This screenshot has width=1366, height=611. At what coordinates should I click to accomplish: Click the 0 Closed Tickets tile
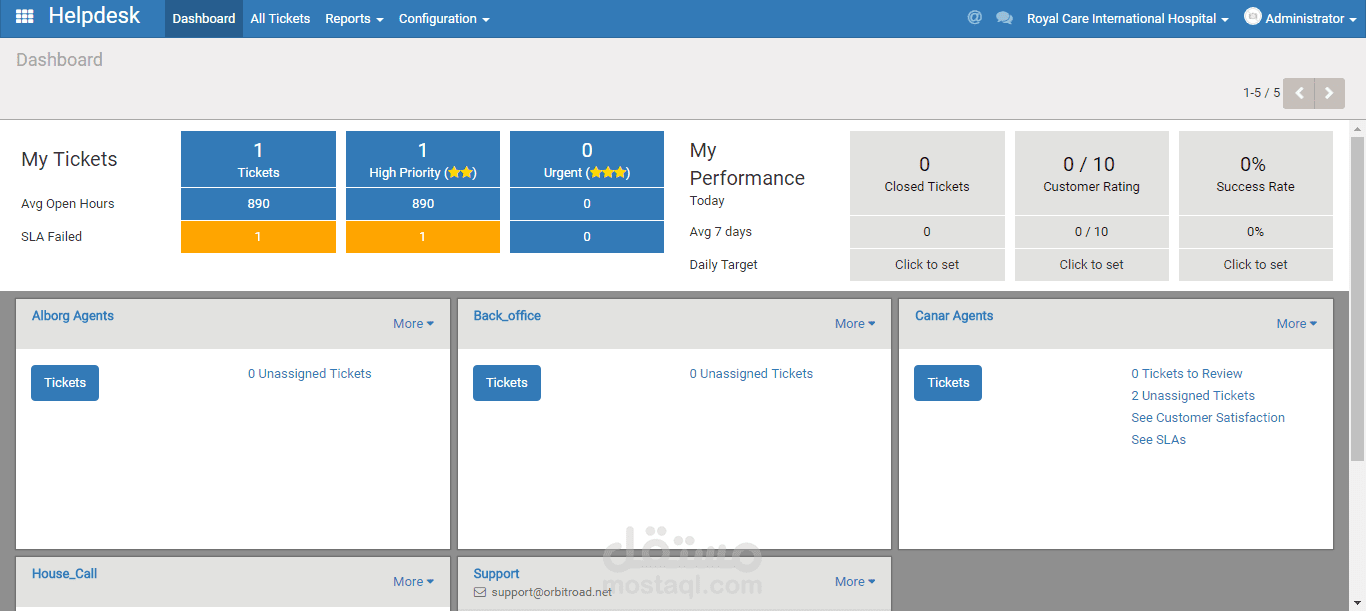click(x=927, y=173)
